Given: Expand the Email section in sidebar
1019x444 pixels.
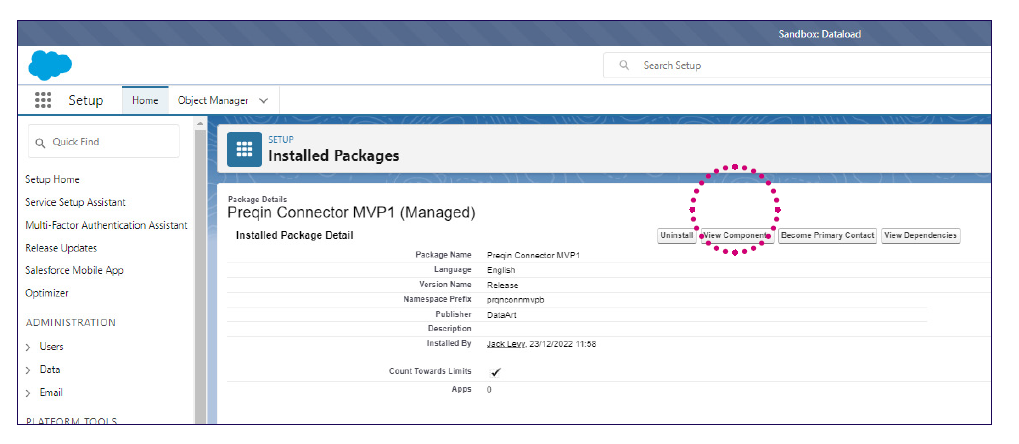Looking at the screenshot, I should coord(28,393).
